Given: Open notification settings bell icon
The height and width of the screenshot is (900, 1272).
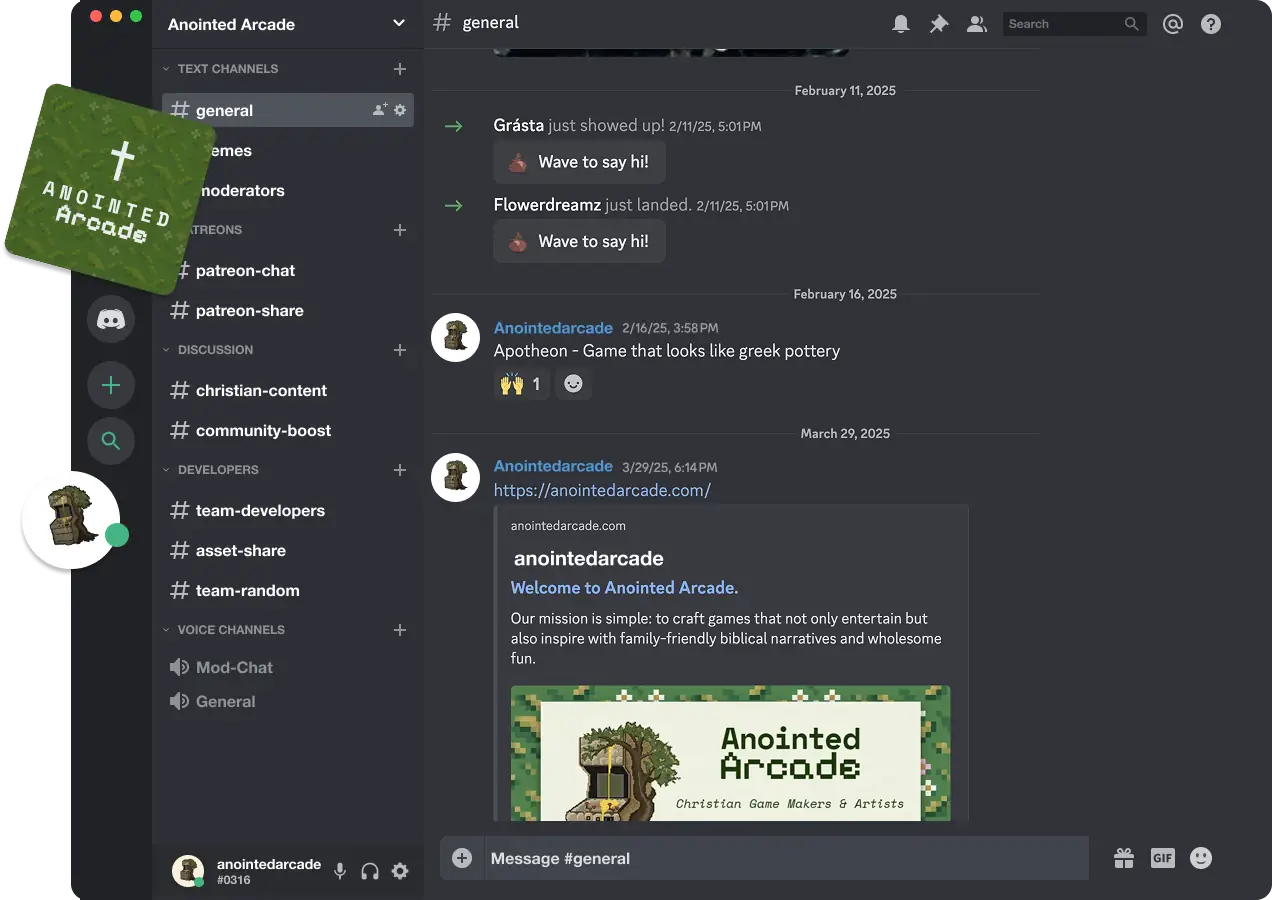Looking at the screenshot, I should [901, 24].
